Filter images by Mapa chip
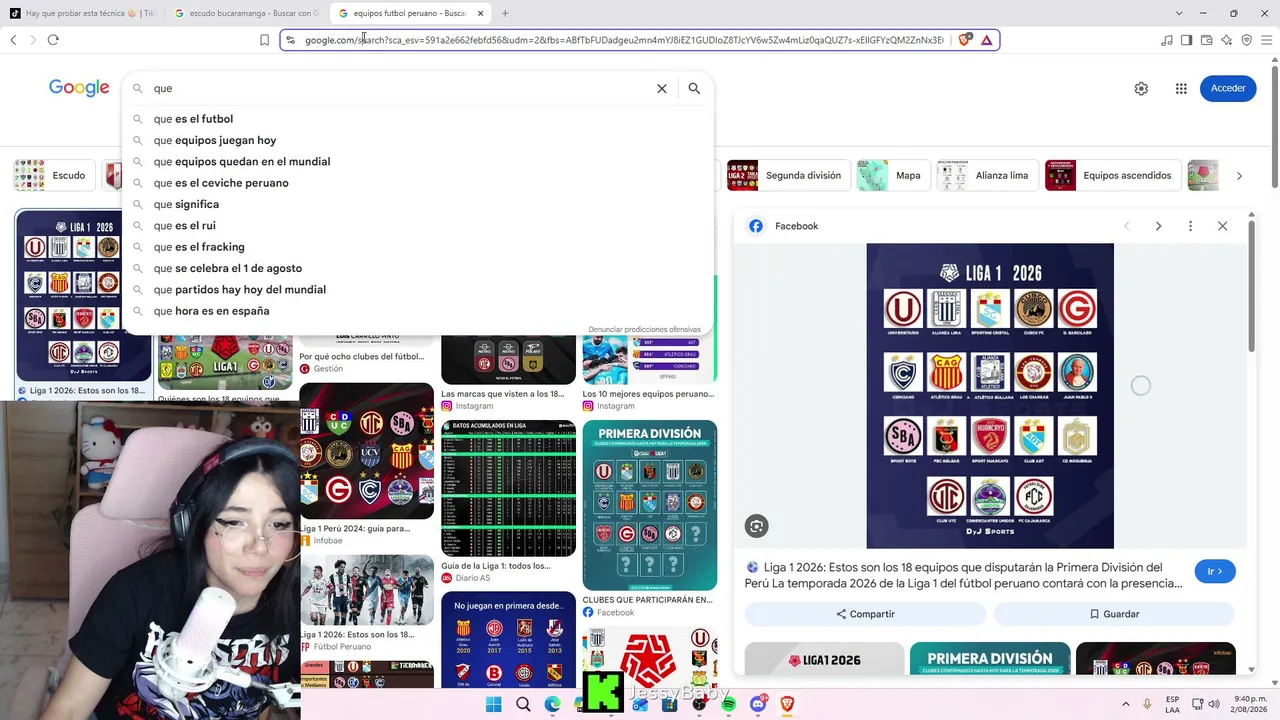This screenshot has width=1280, height=720. (893, 175)
